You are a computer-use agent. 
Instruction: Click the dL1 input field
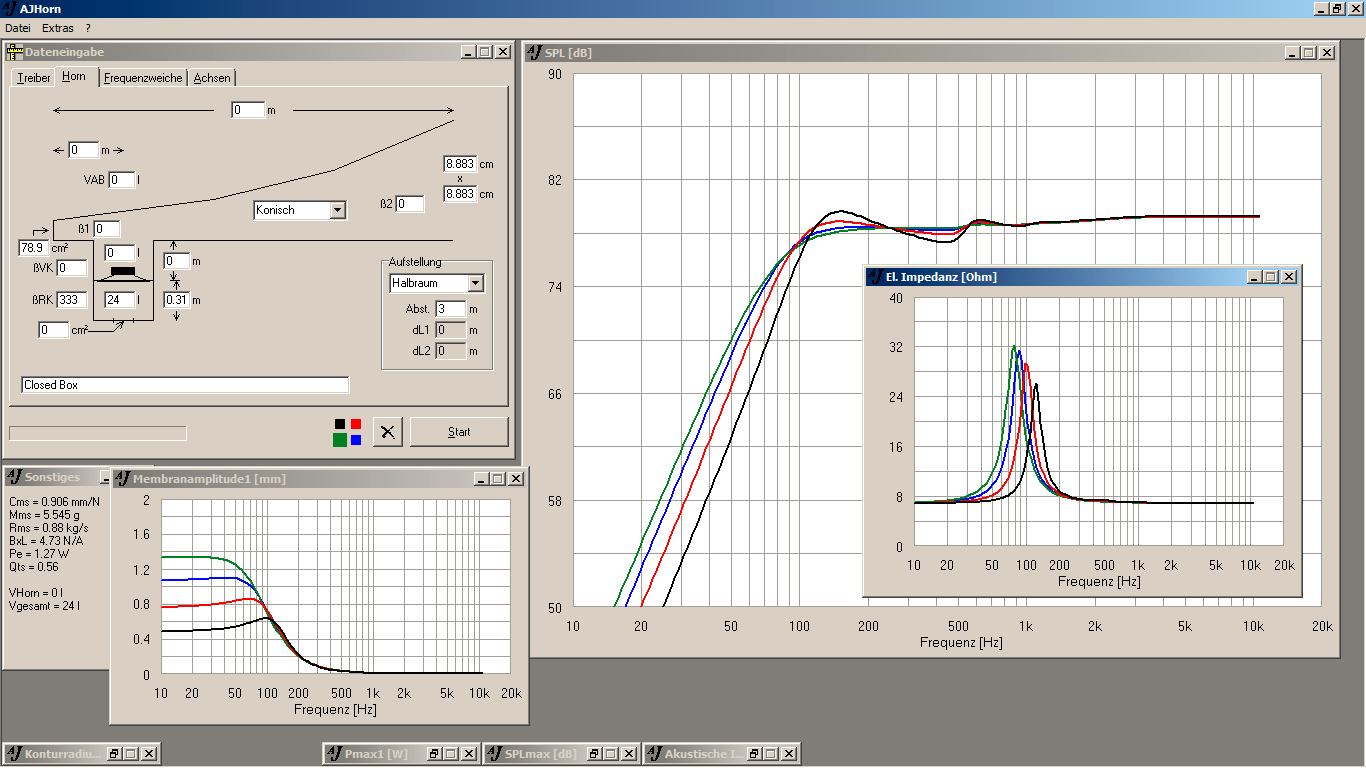(450, 330)
